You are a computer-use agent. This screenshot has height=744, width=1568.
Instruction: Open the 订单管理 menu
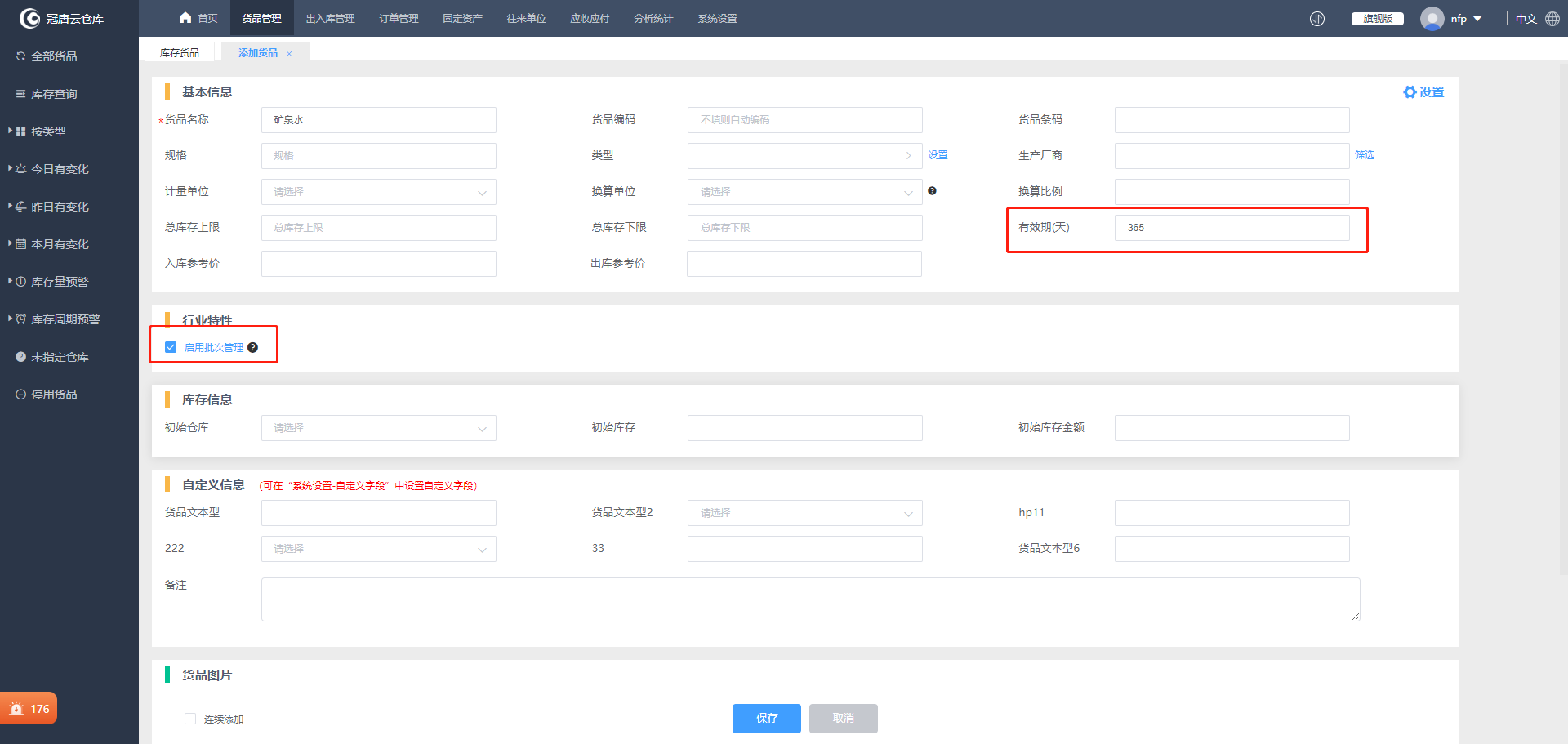[399, 18]
